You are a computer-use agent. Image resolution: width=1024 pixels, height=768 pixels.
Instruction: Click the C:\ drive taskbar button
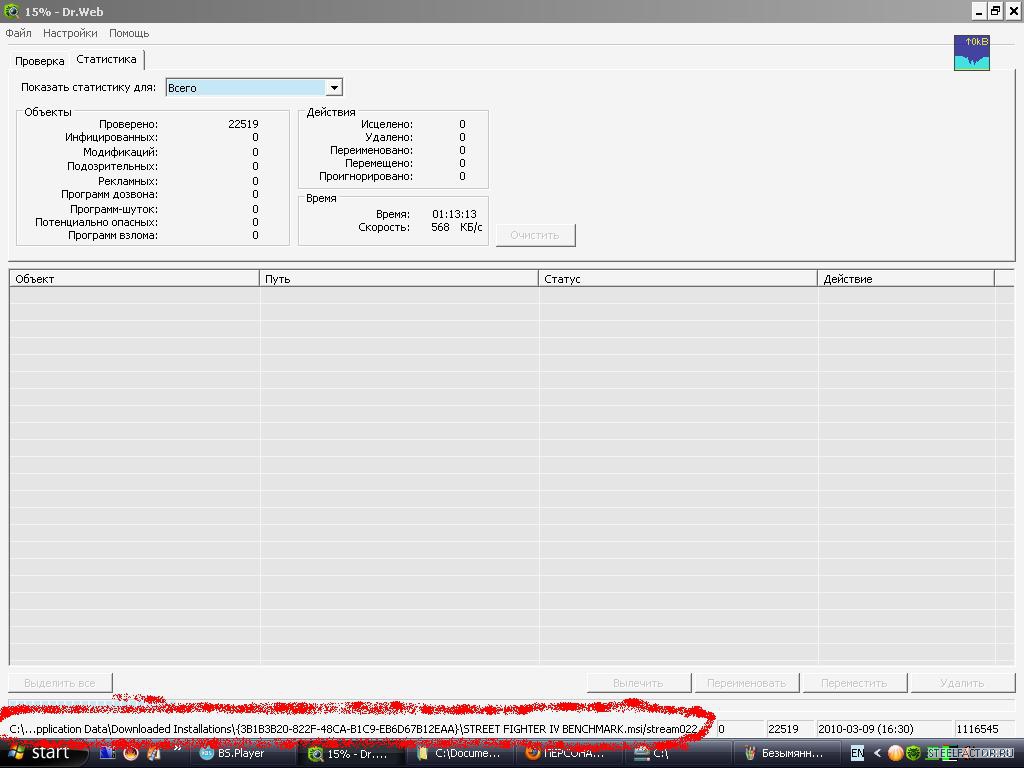pos(671,753)
